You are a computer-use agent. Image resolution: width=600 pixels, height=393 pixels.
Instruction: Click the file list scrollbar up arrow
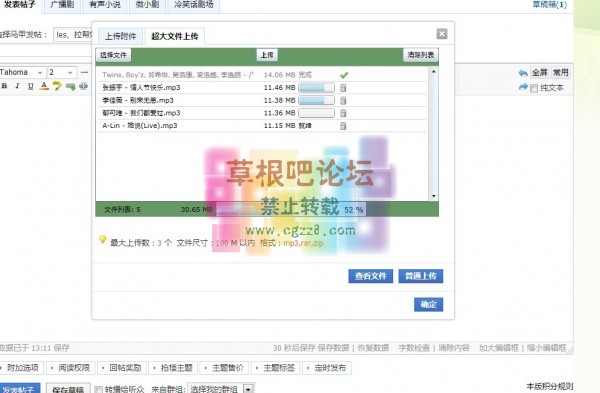434,72
